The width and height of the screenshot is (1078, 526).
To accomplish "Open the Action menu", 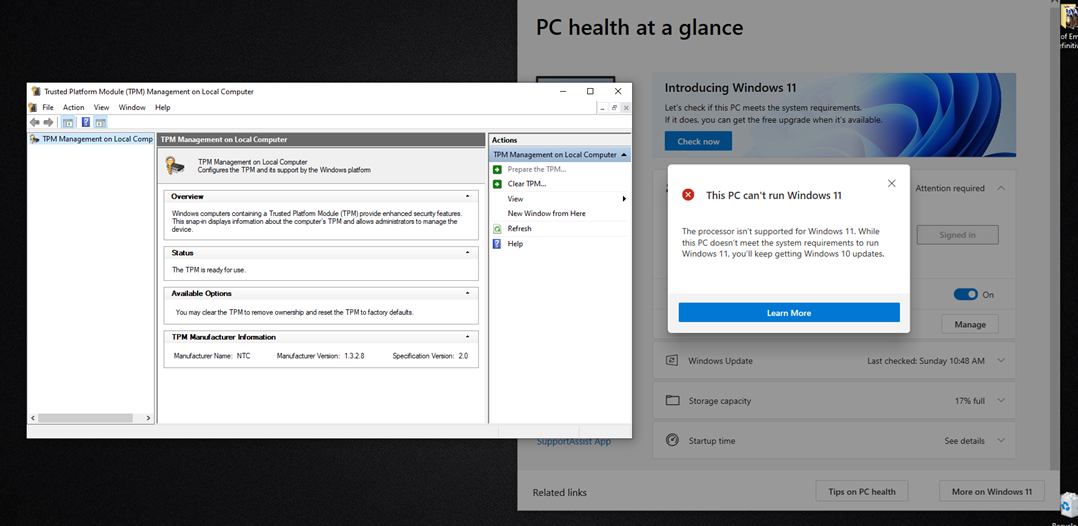I will 74,107.
